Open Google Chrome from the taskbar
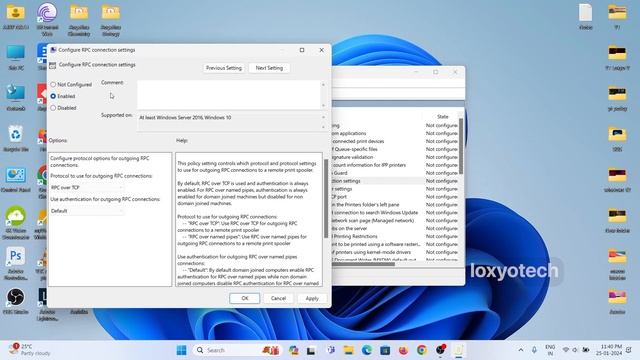The image size is (640, 360). pyautogui.click(x=422, y=350)
